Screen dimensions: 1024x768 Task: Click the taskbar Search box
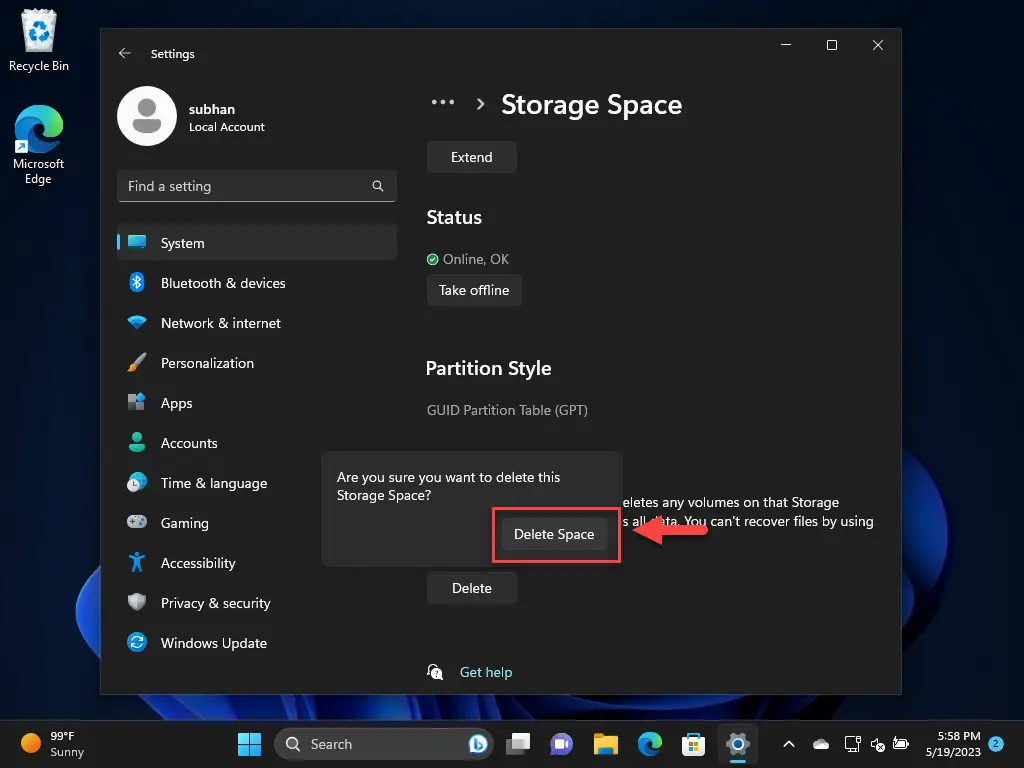383,744
